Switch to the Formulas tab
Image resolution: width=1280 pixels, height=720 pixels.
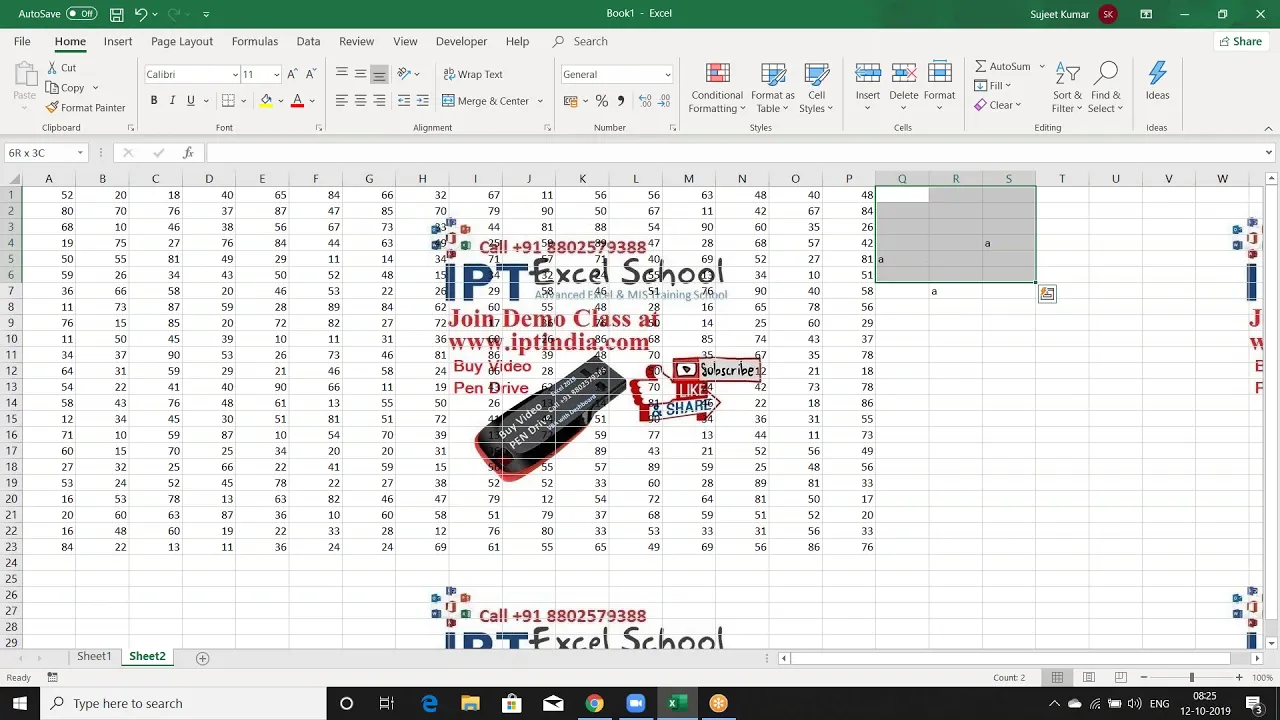255,41
